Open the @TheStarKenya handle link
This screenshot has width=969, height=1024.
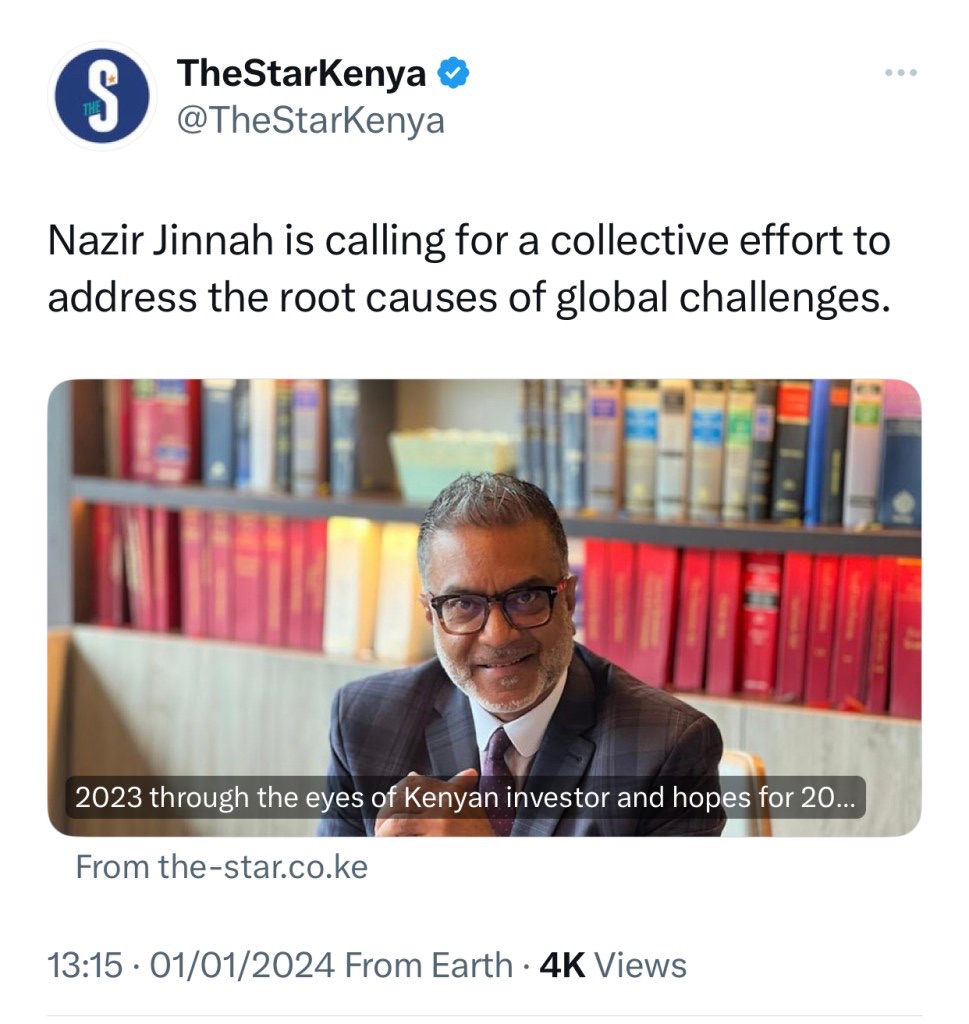click(310, 121)
